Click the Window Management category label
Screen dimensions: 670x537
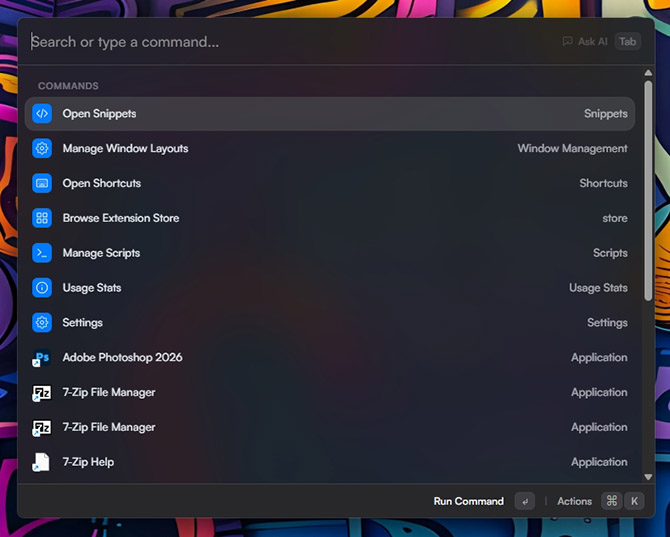[573, 148]
